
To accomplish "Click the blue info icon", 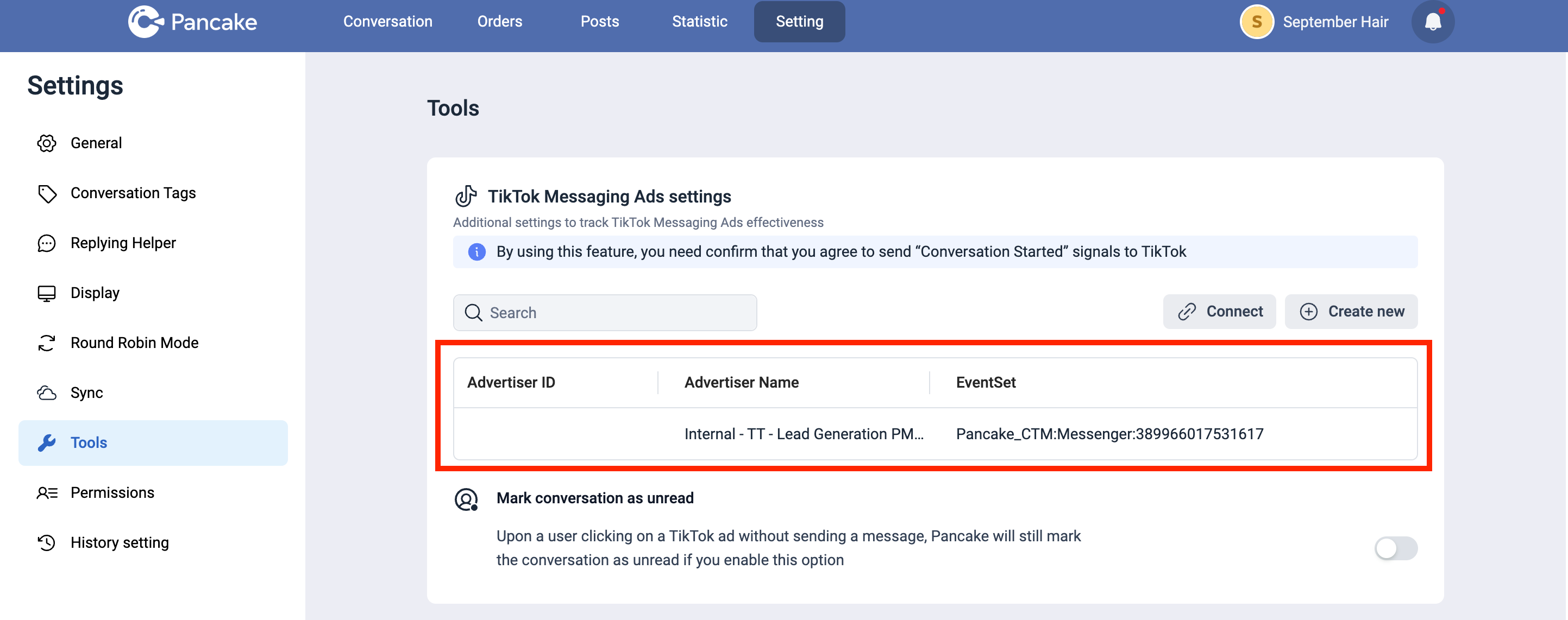I will 476,251.
